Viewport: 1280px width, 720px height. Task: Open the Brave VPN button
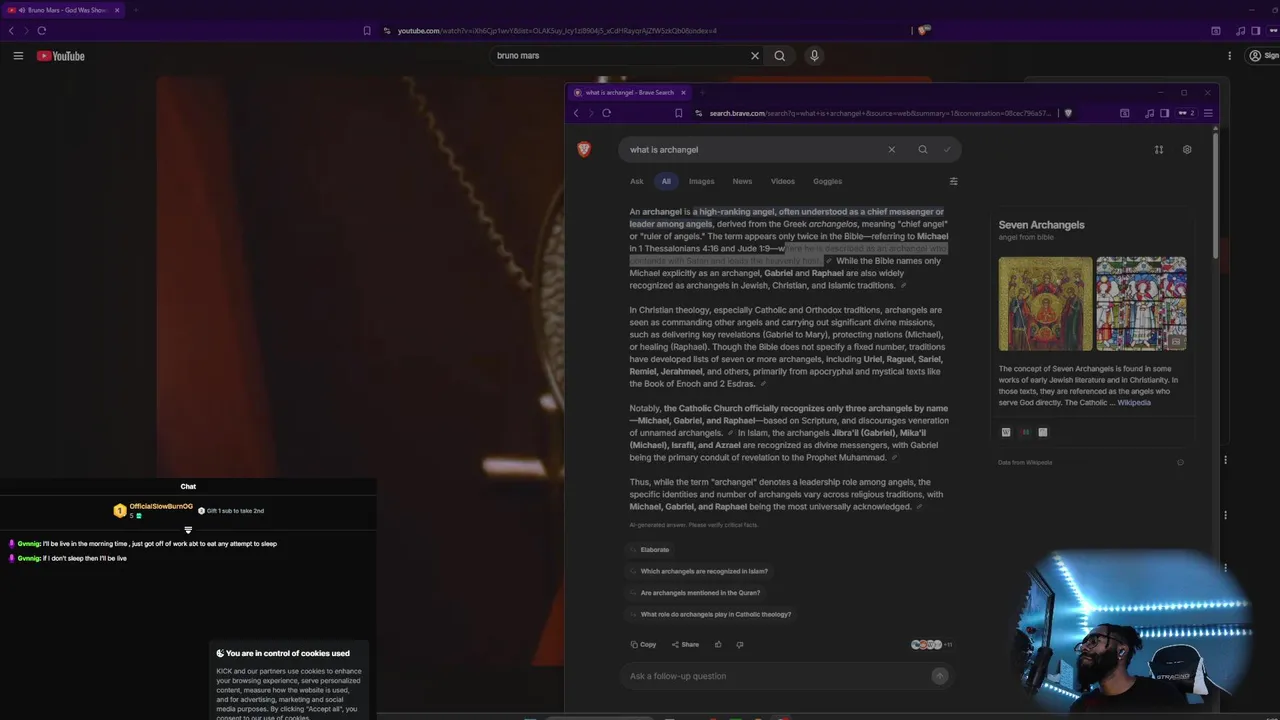coord(1187,113)
